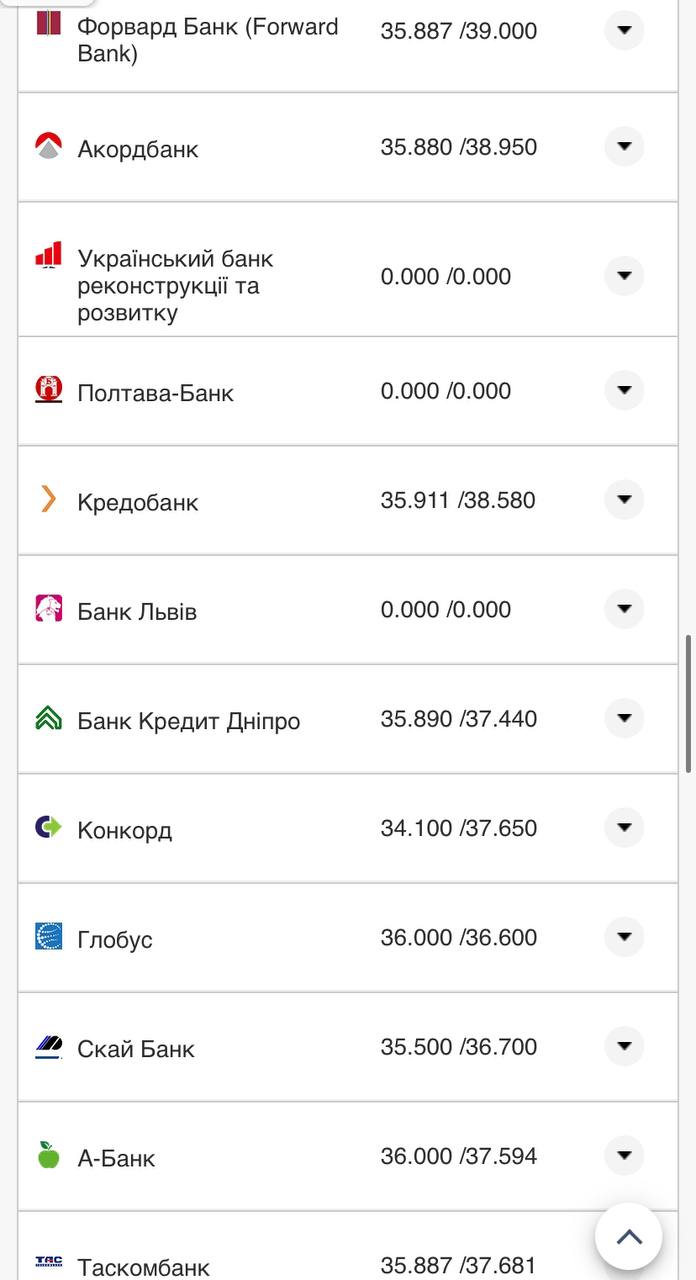This screenshot has height=1280, width=696.
Task: Click the scroll-to-top arrow button
Action: (629, 1237)
